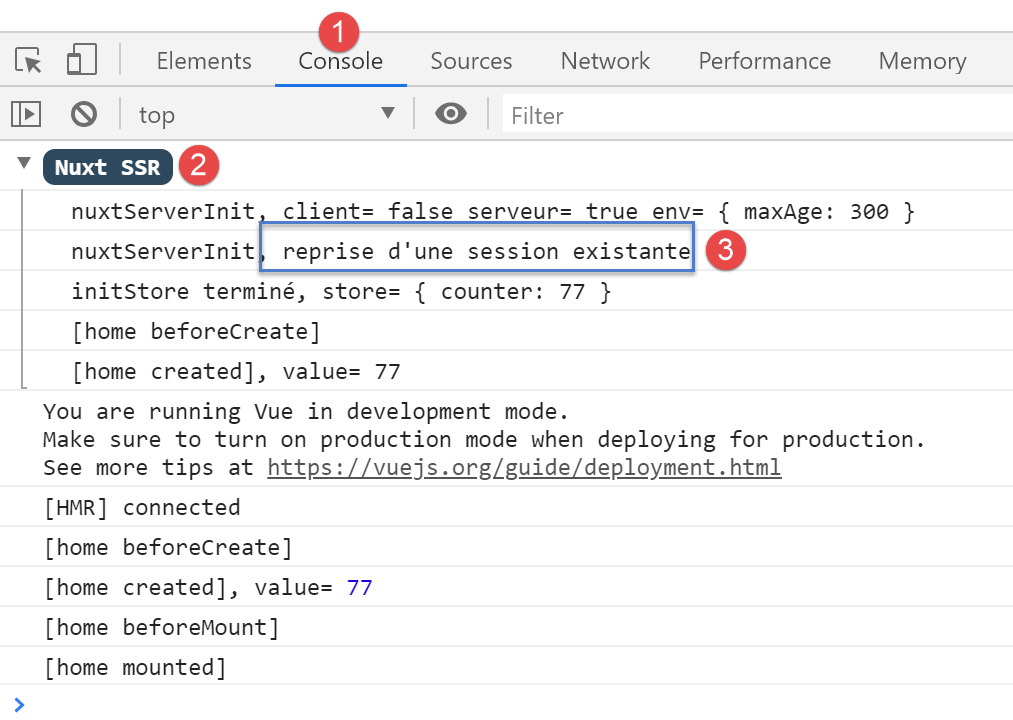This screenshot has height=720, width=1013.
Task: Open the top JavaScript context dropdown
Action: point(267,115)
